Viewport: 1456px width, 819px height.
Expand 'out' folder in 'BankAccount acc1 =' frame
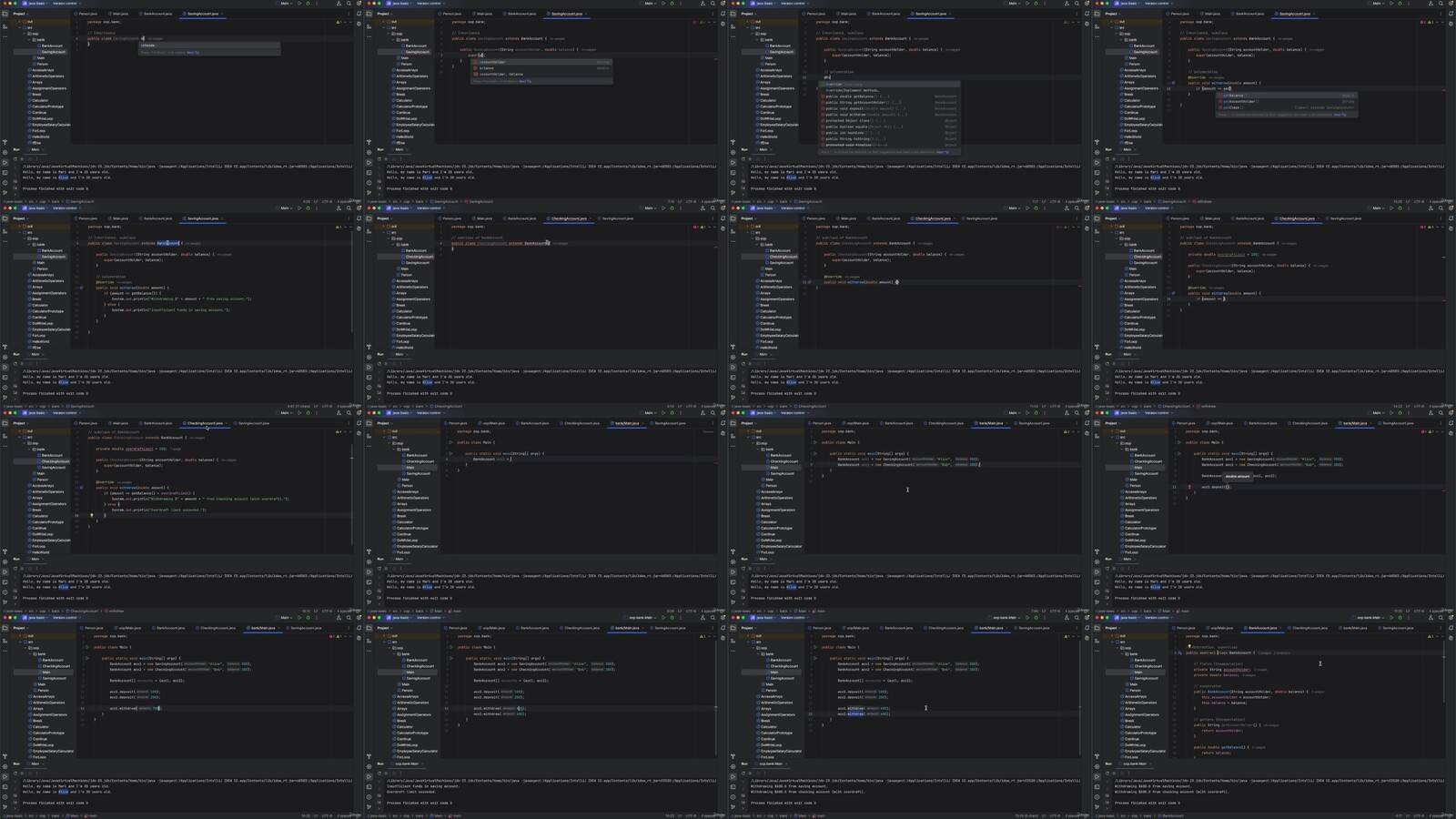384,431
